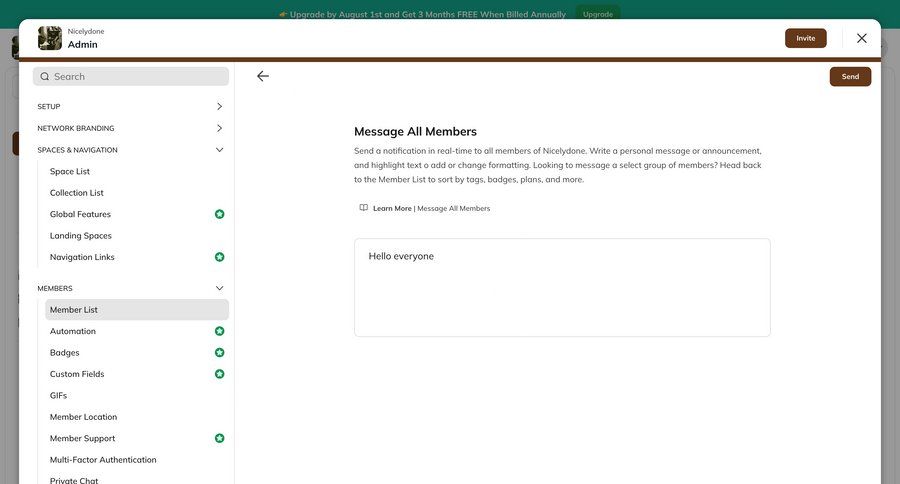This screenshot has width=900, height=484.
Task: Click the MEMBERS heading
Action: [55, 288]
